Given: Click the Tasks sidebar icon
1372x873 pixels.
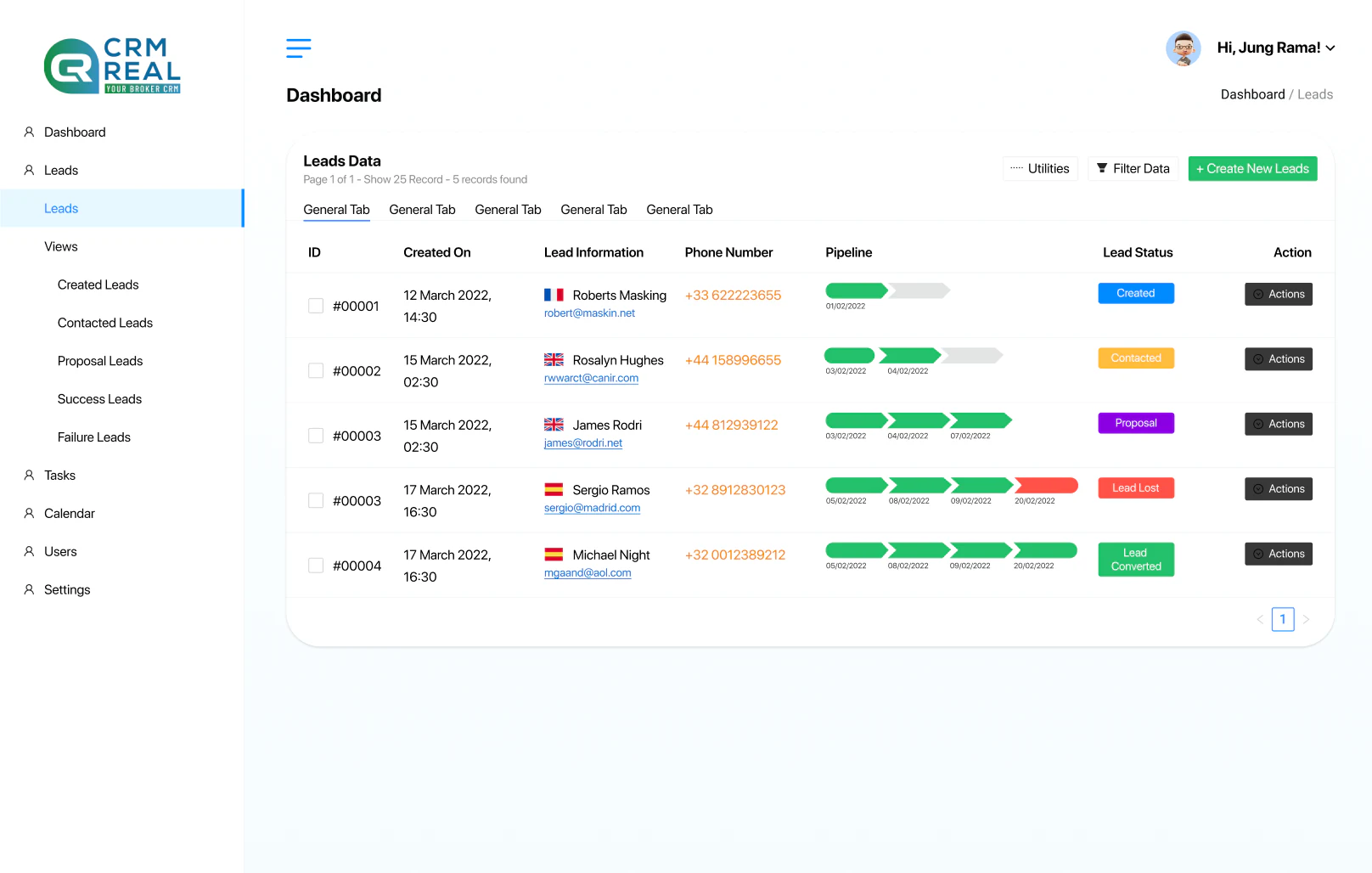Looking at the screenshot, I should (29, 476).
